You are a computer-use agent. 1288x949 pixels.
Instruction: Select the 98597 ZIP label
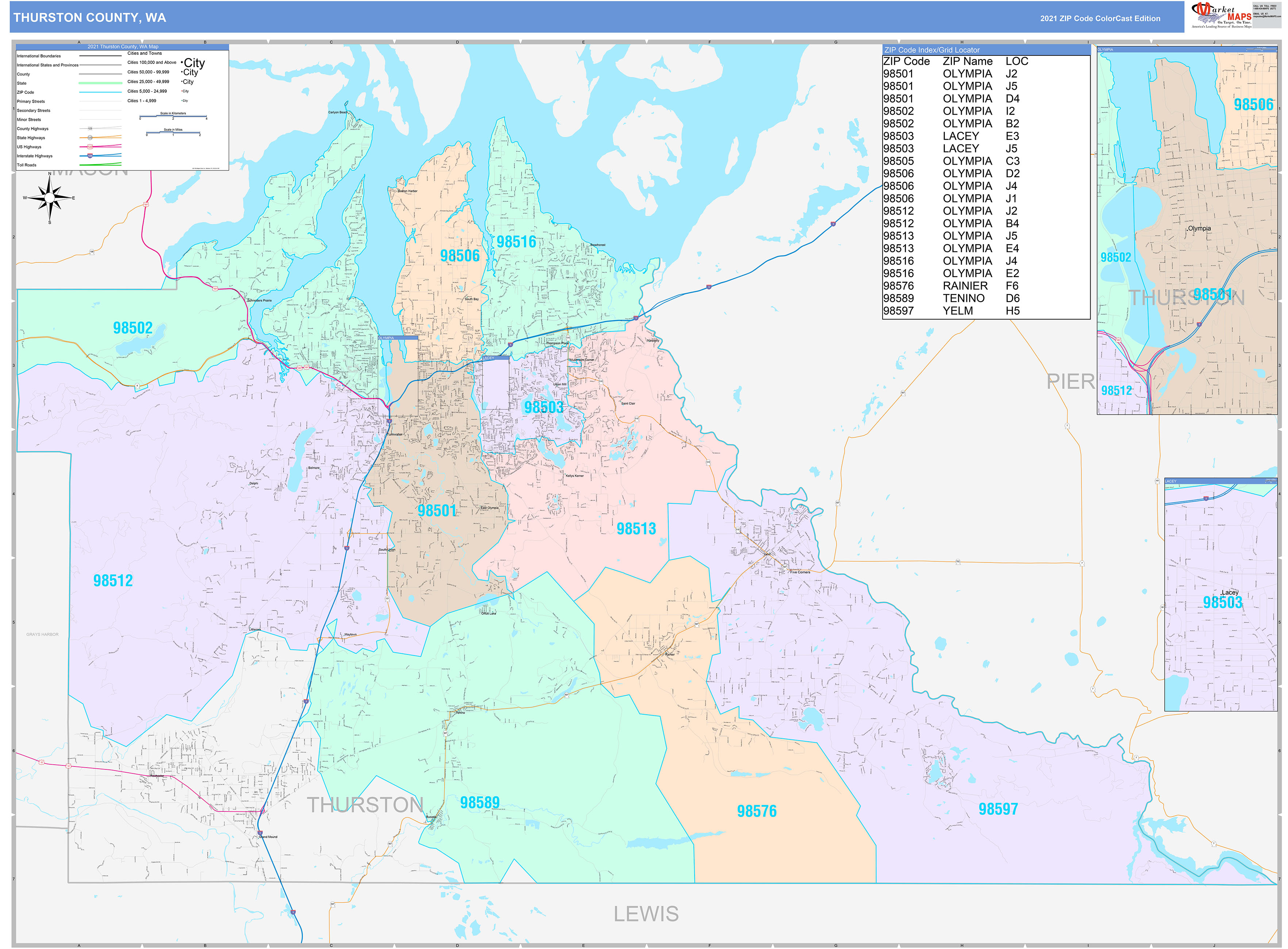coord(998,809)
